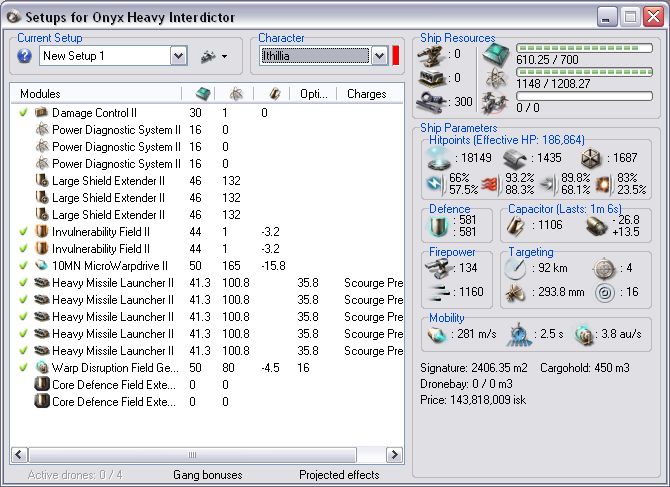
Task: Click the Damage Control II module icon
Action: [41, 113]
